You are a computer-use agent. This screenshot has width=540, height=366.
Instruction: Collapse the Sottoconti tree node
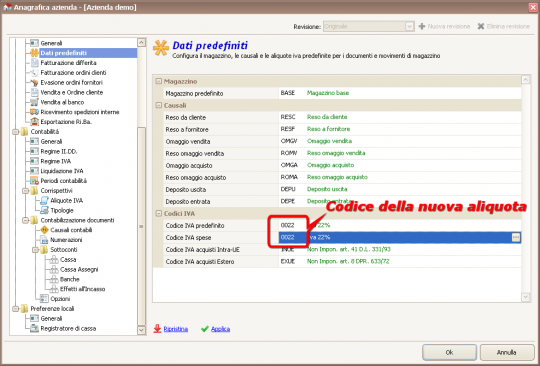click(x=35, y=250)
